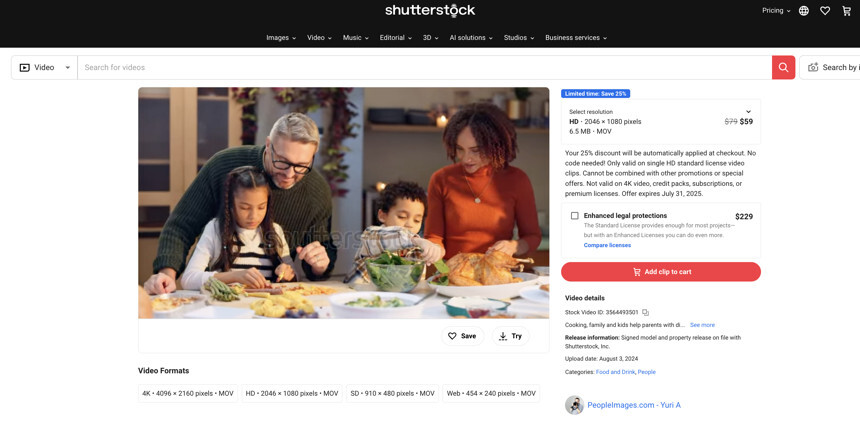The height and width of the screenshot is (421, 860).
Task: Save this video clip
Action: click(x=462, y=336)
